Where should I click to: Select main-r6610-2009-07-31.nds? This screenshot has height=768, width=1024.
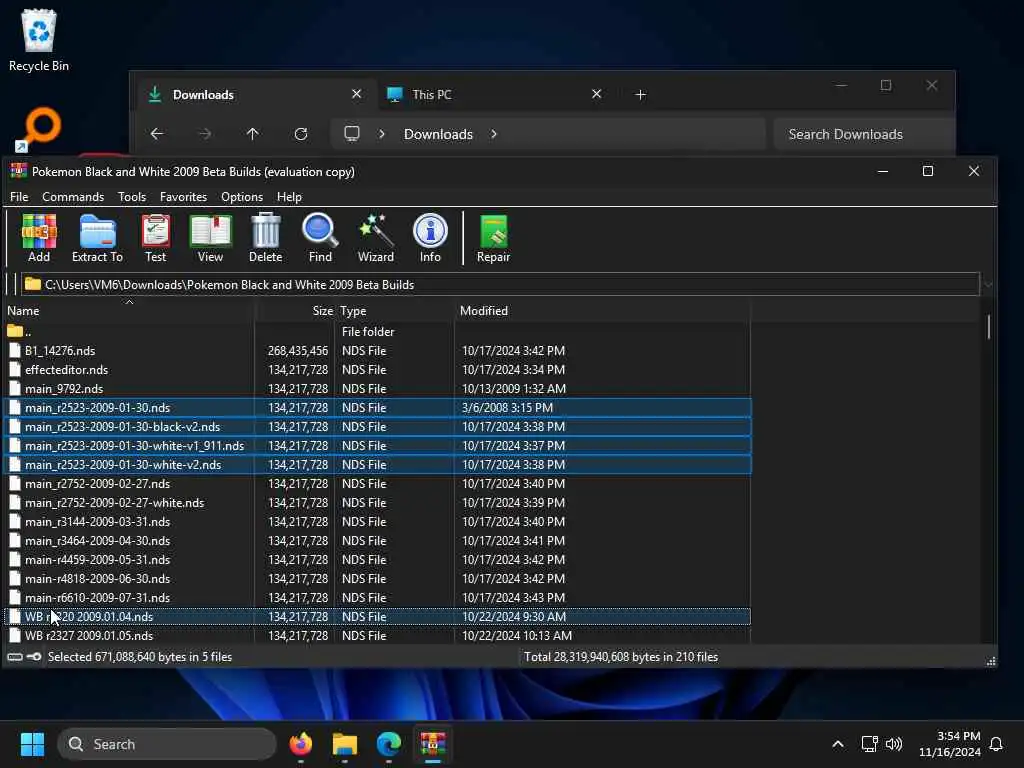(x=377, y=598)
